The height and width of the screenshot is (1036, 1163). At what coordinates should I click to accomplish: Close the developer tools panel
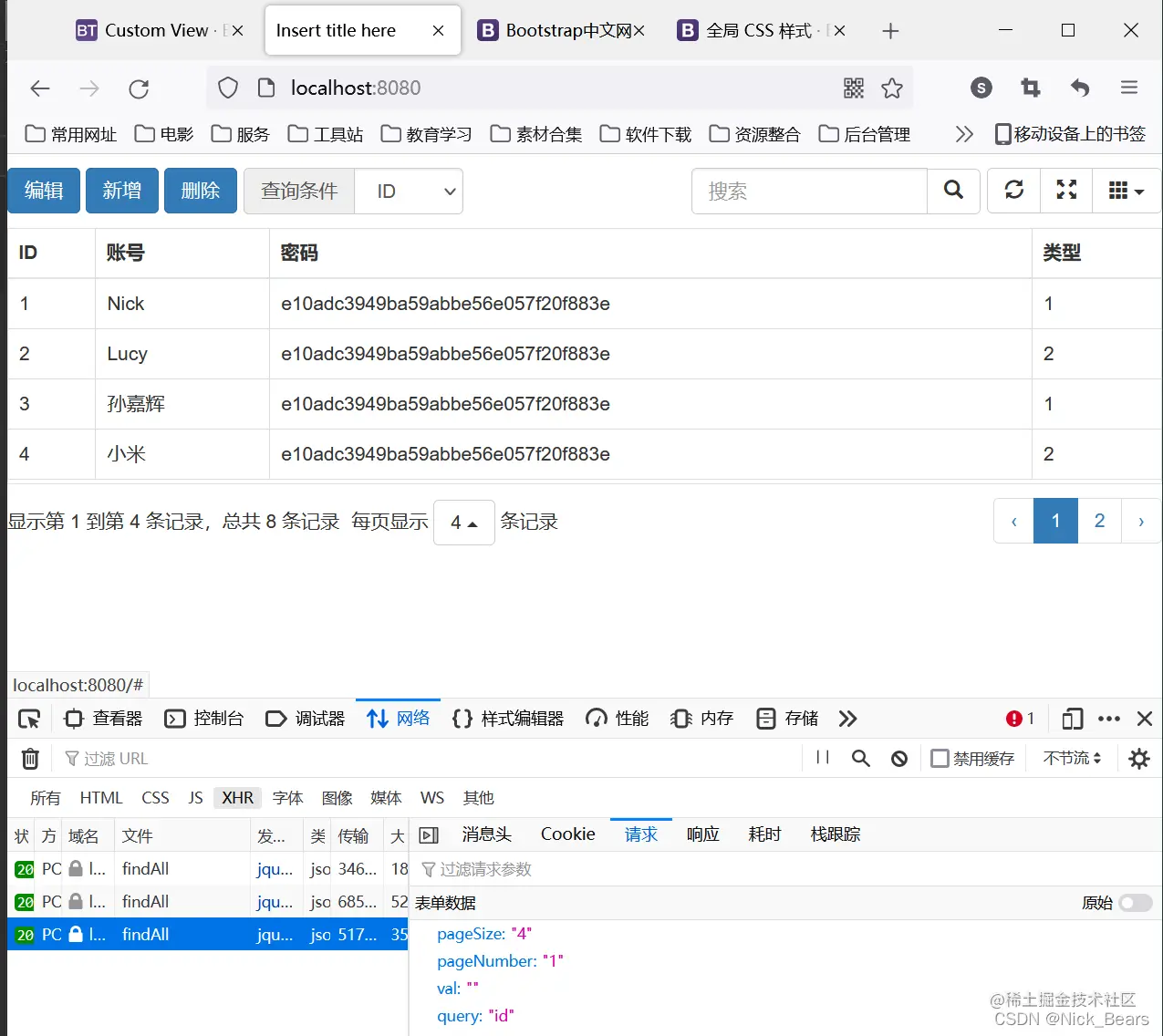[1145, 719]
